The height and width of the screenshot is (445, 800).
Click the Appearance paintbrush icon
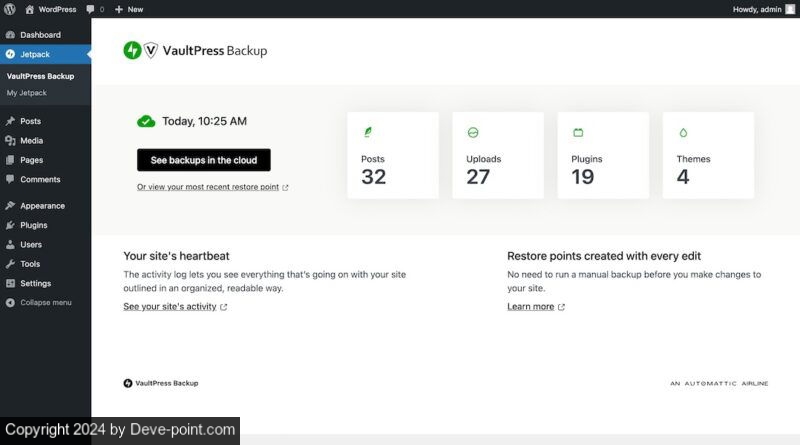[10, 206]
